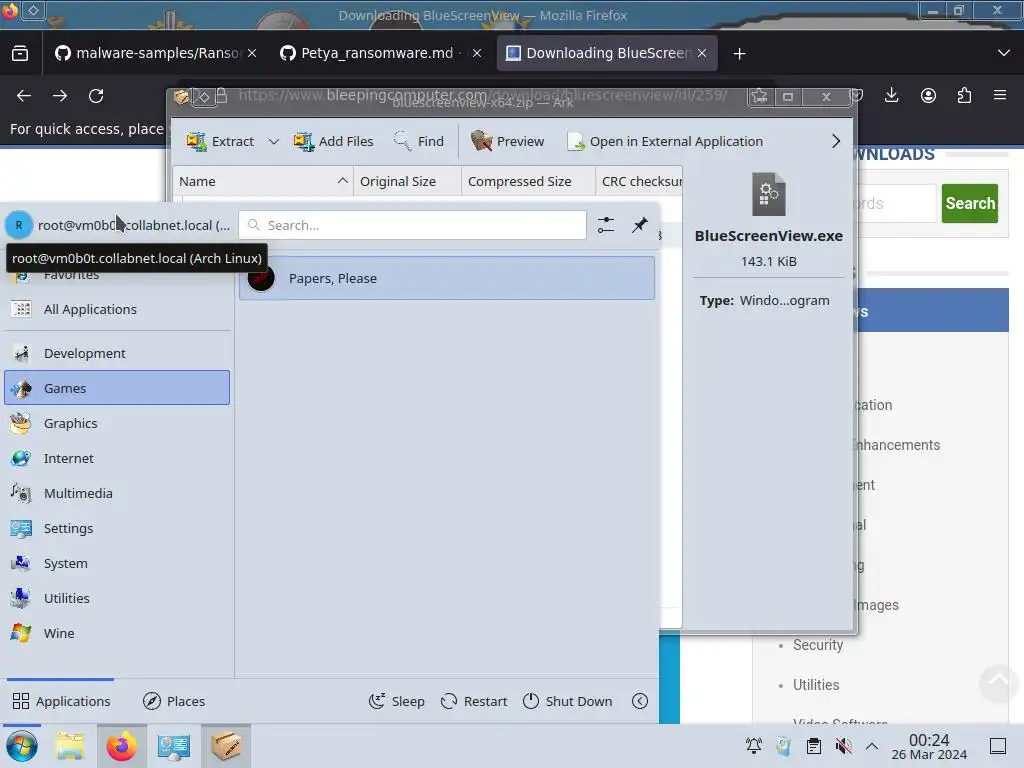Click Sleep button

point(396,701)
